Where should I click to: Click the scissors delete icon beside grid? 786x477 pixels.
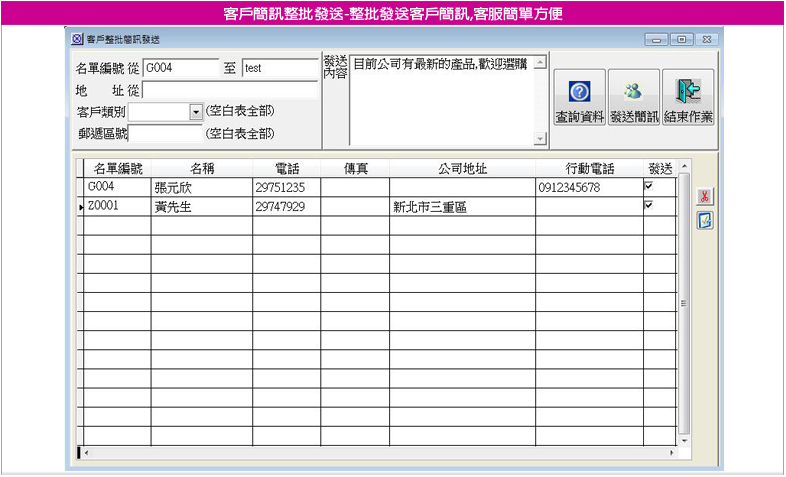coord(704,197)
